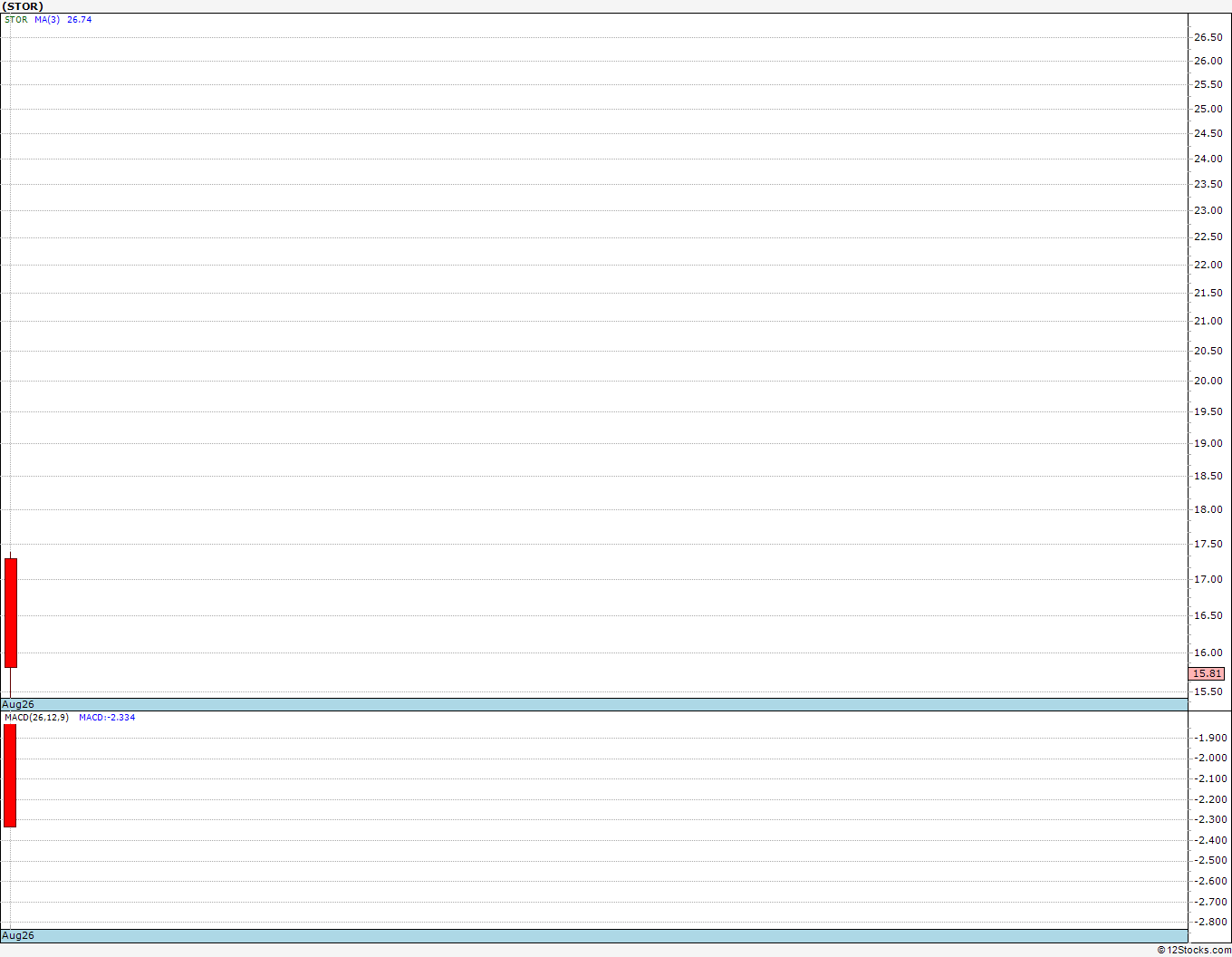This screenshot has height=957, width=1232.
Task: Click the 23.00 price axis label
Action: (1208, 210)
